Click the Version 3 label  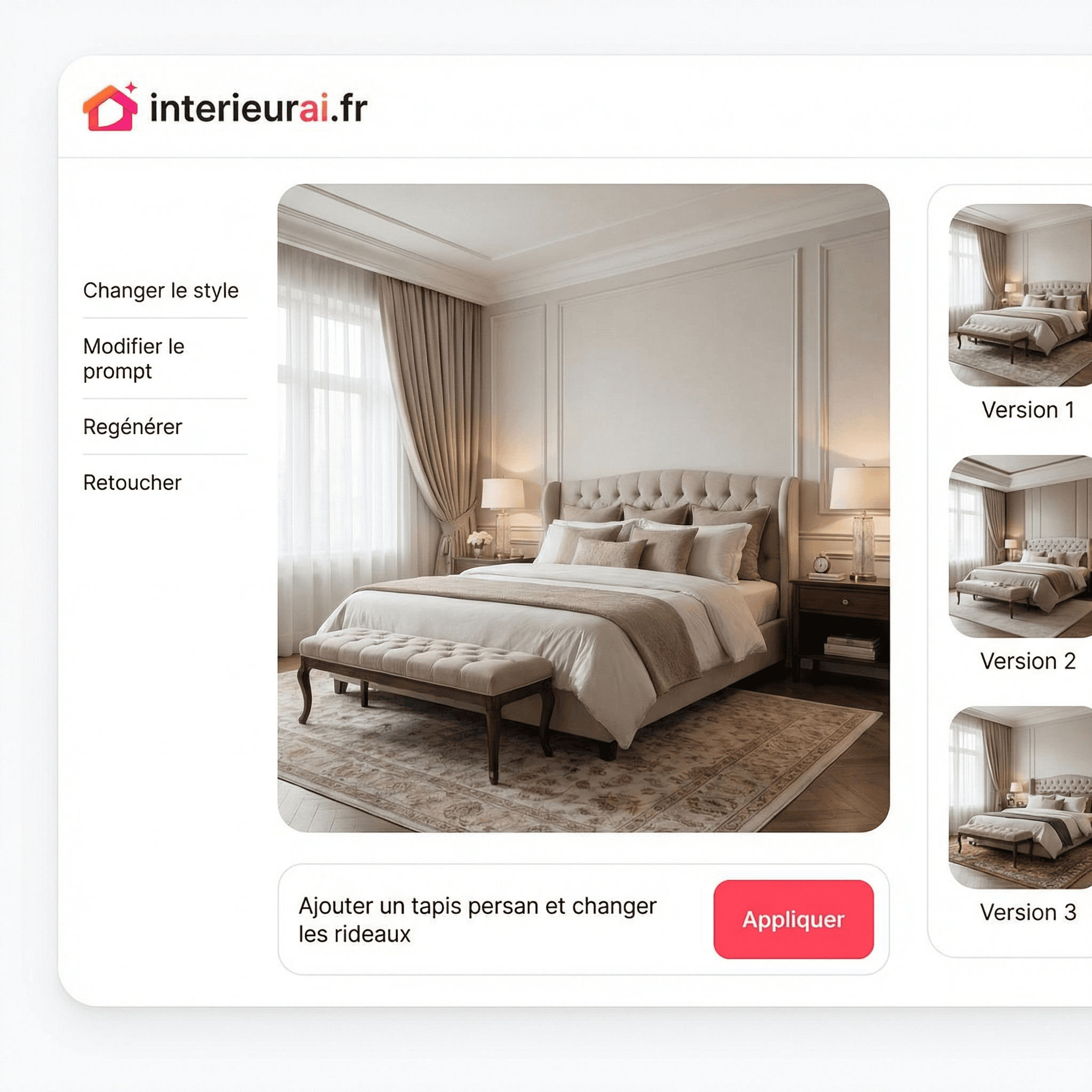click(1028, 912)
